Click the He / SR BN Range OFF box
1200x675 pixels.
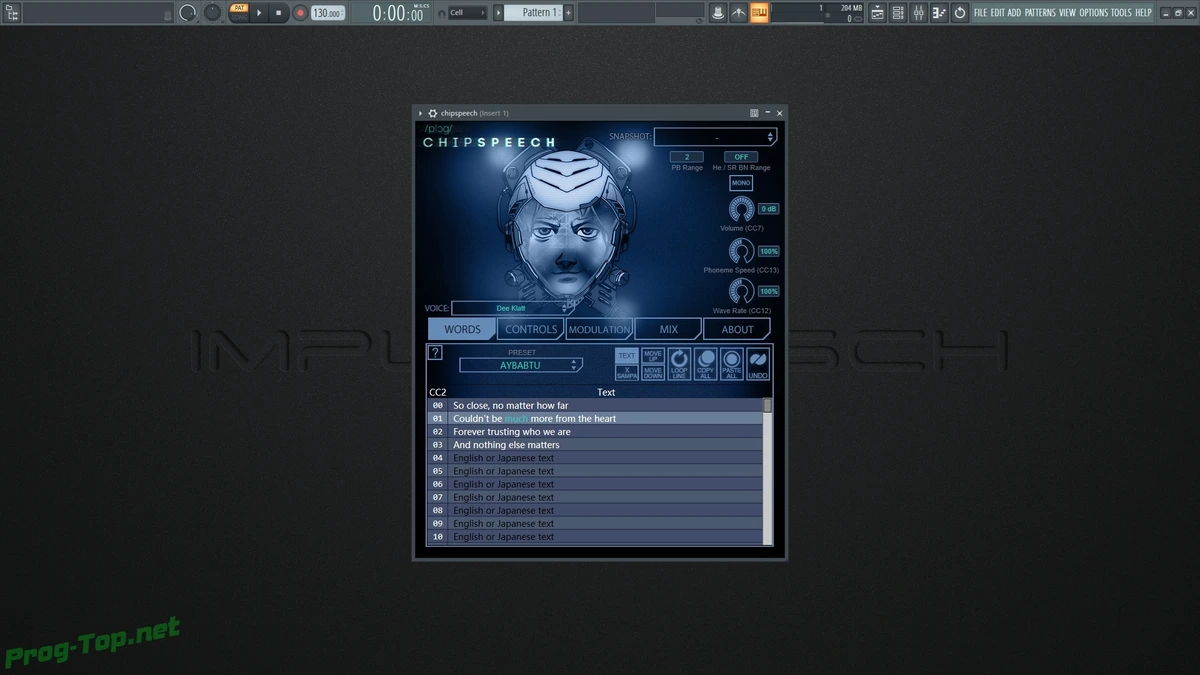pos(741,157)
